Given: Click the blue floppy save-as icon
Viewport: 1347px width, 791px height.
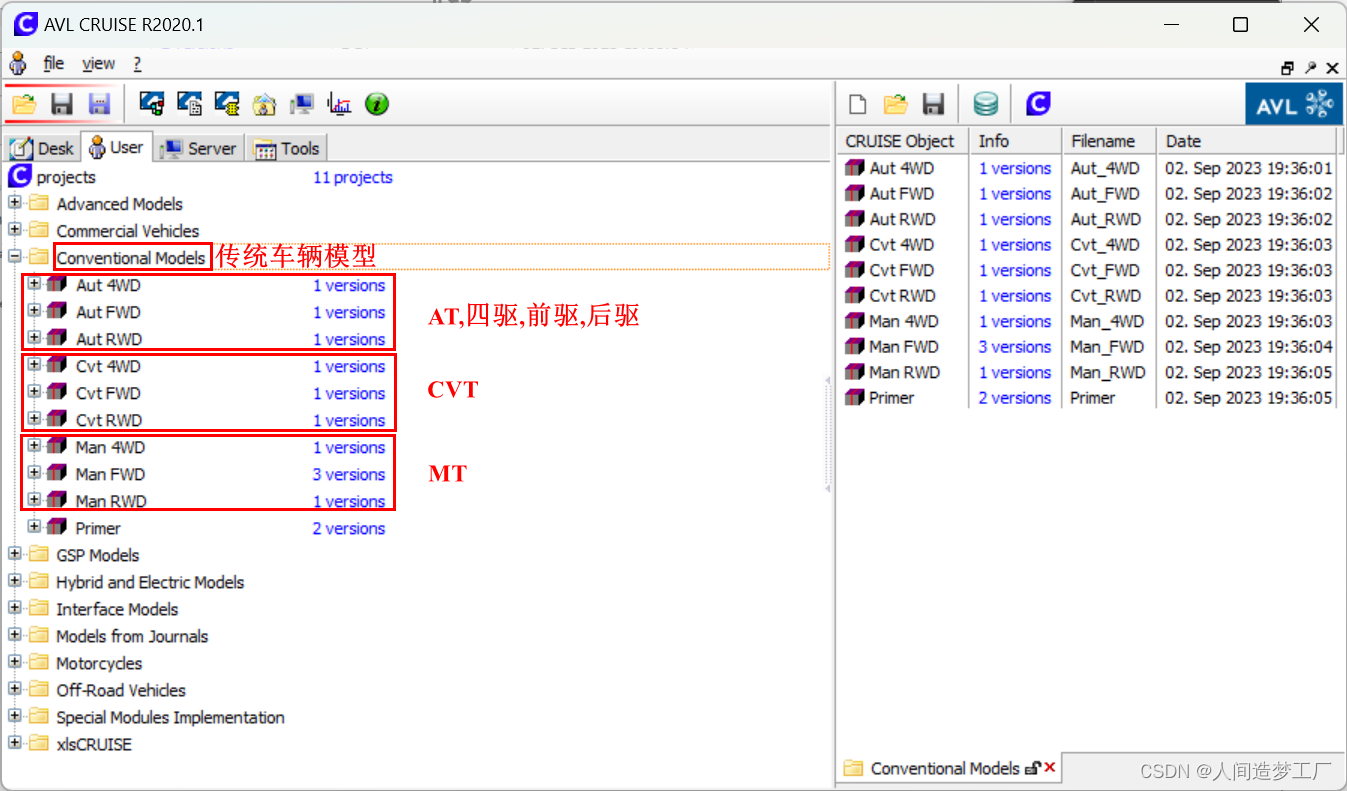Looking at the screenshot, I should pos(99,103).
